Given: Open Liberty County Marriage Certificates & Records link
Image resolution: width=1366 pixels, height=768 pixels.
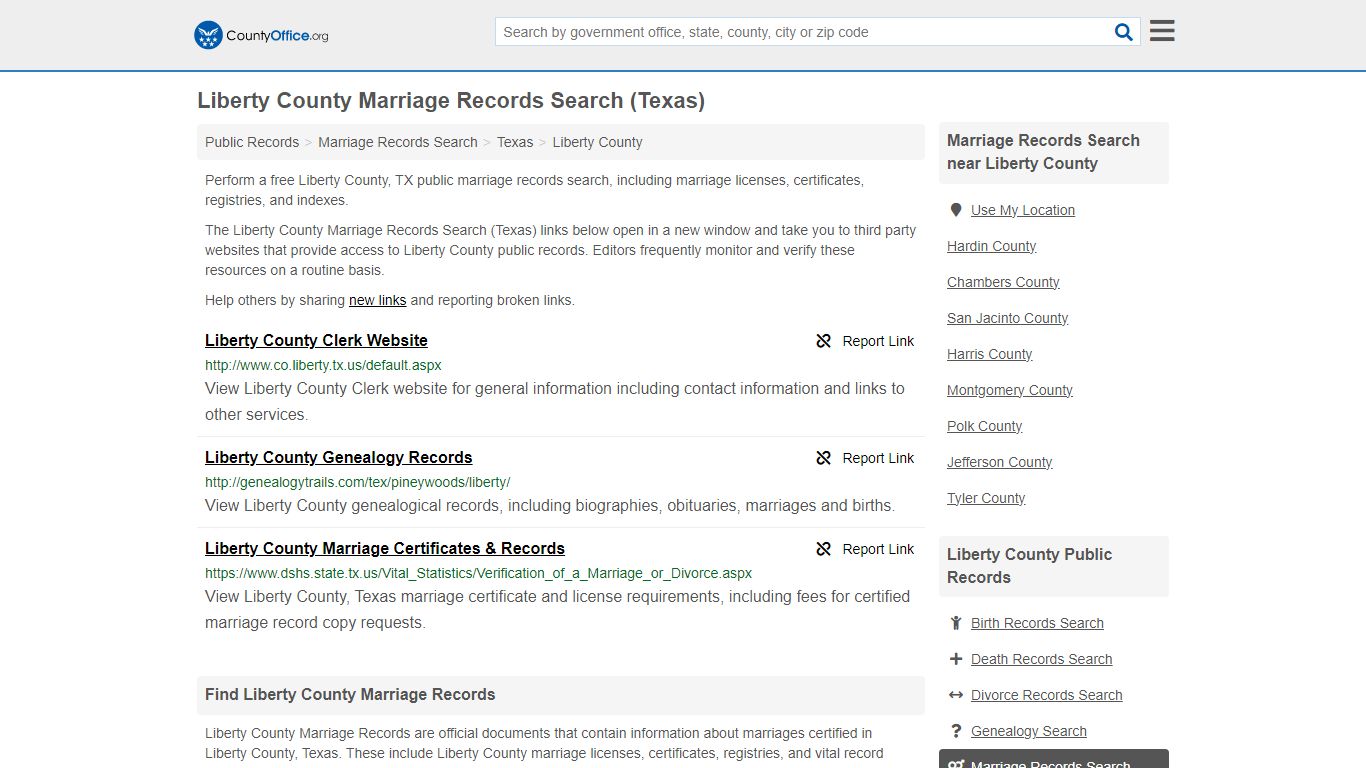Looking at the screenshot, I should [x=385, y=548].
